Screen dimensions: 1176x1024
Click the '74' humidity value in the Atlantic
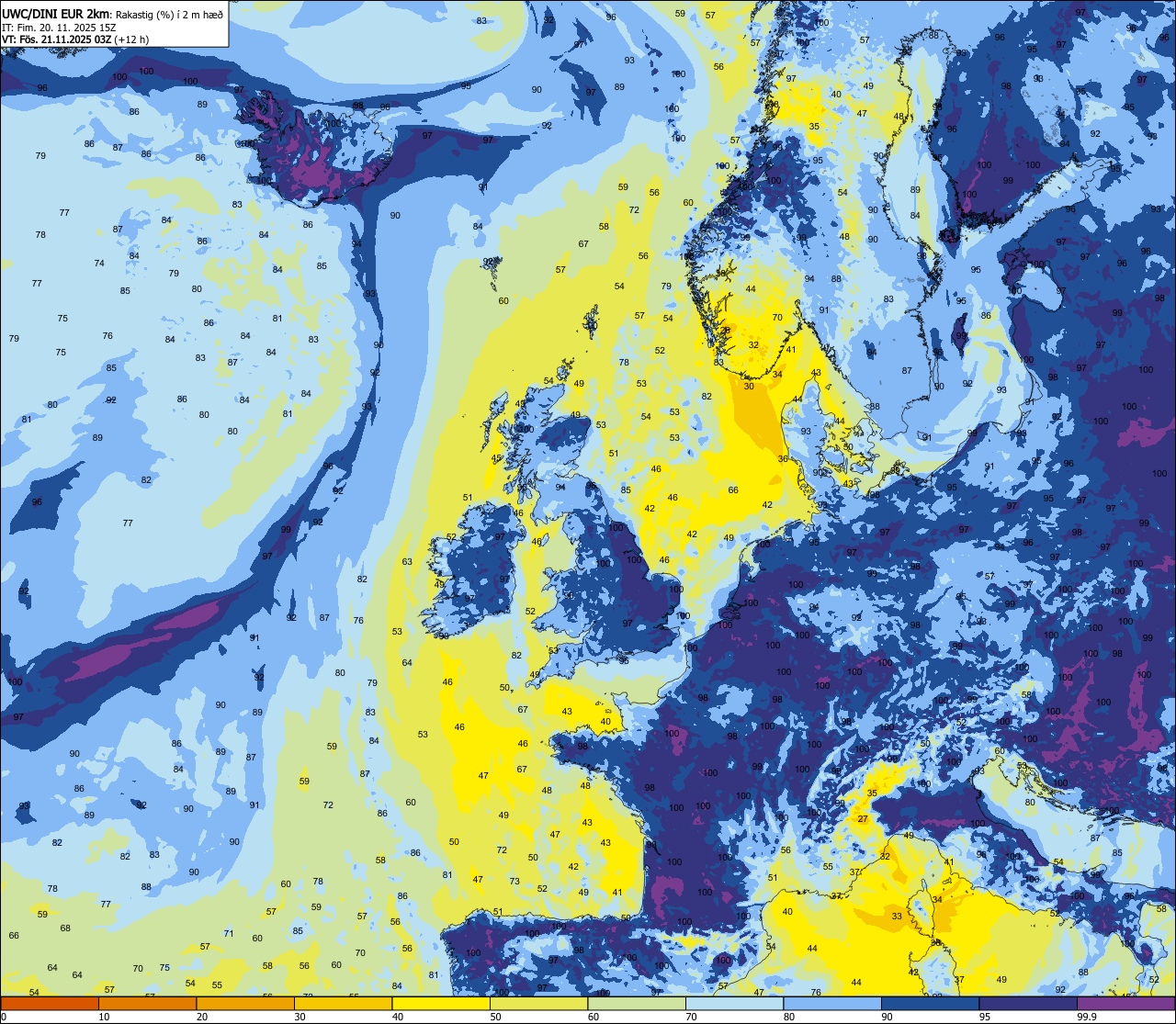99,263
